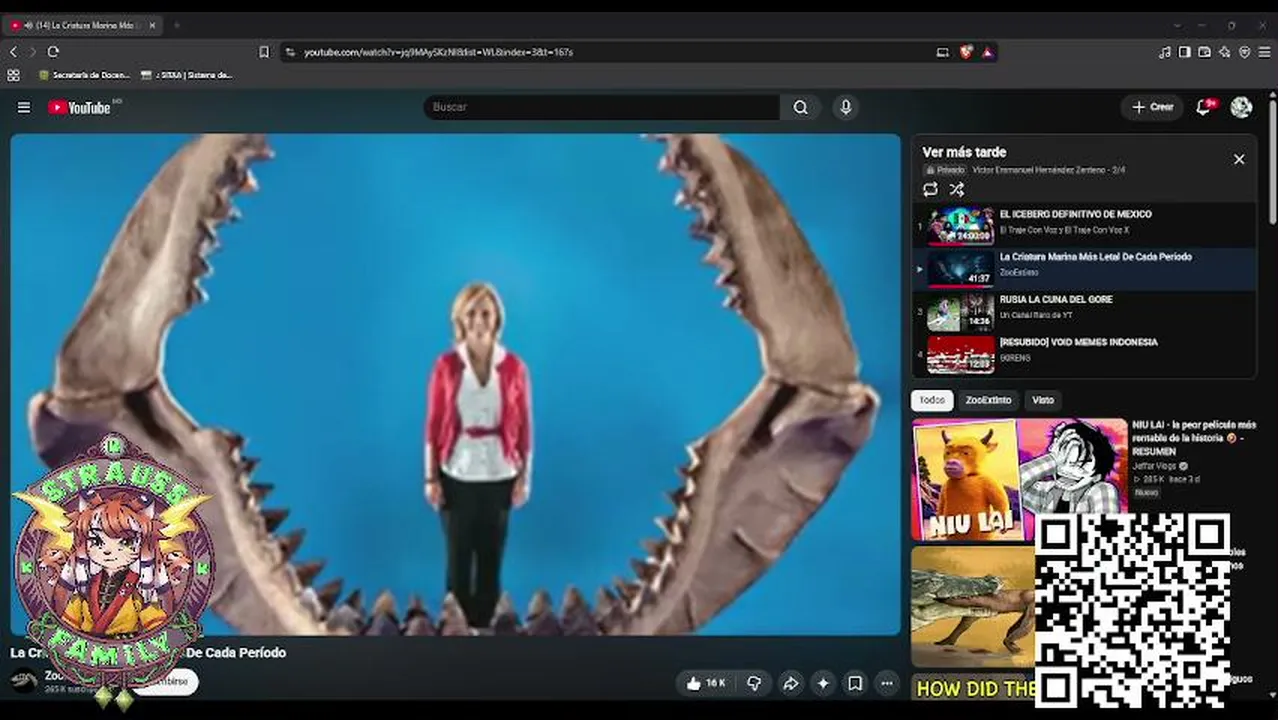Image resolution: width=1278 pixels, height=720 pixels.
Task: Open the Secretaría de Docen... bookmark
Action: tap(84, 75)
